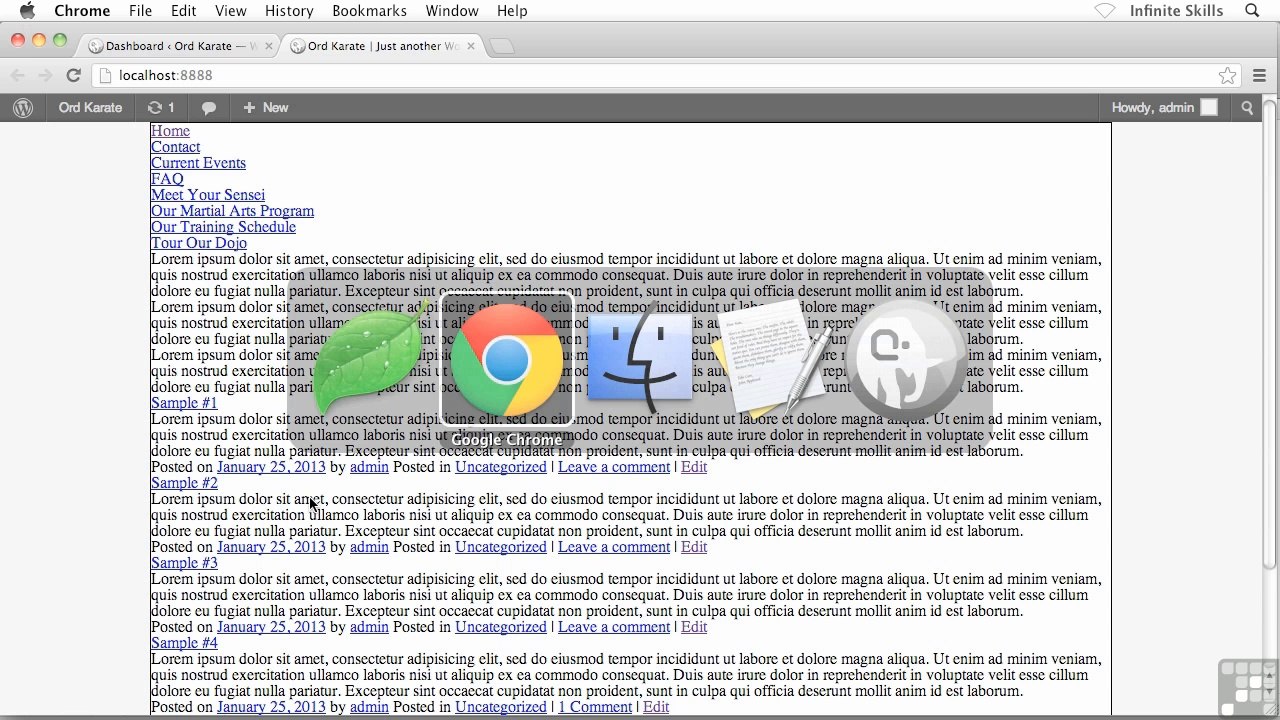Select the Finder icon in app switcher

640,358
